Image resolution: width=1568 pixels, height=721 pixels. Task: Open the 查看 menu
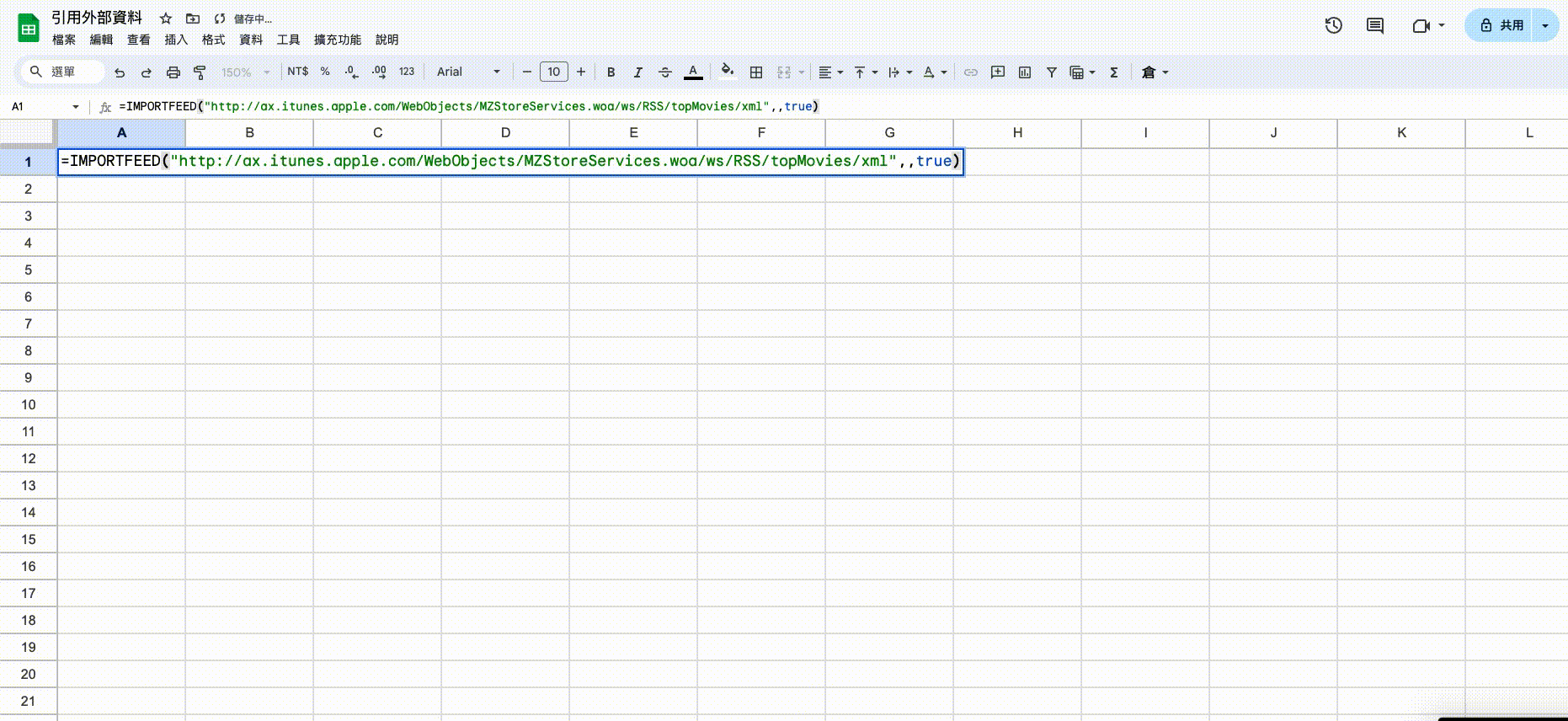coord(139,40)
